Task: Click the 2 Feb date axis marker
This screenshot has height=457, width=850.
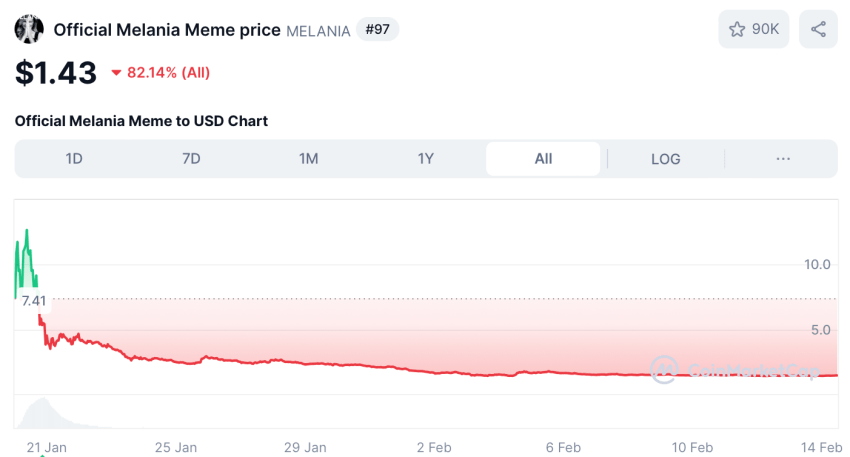Action: pyautogui.click(x=434, y=447)
